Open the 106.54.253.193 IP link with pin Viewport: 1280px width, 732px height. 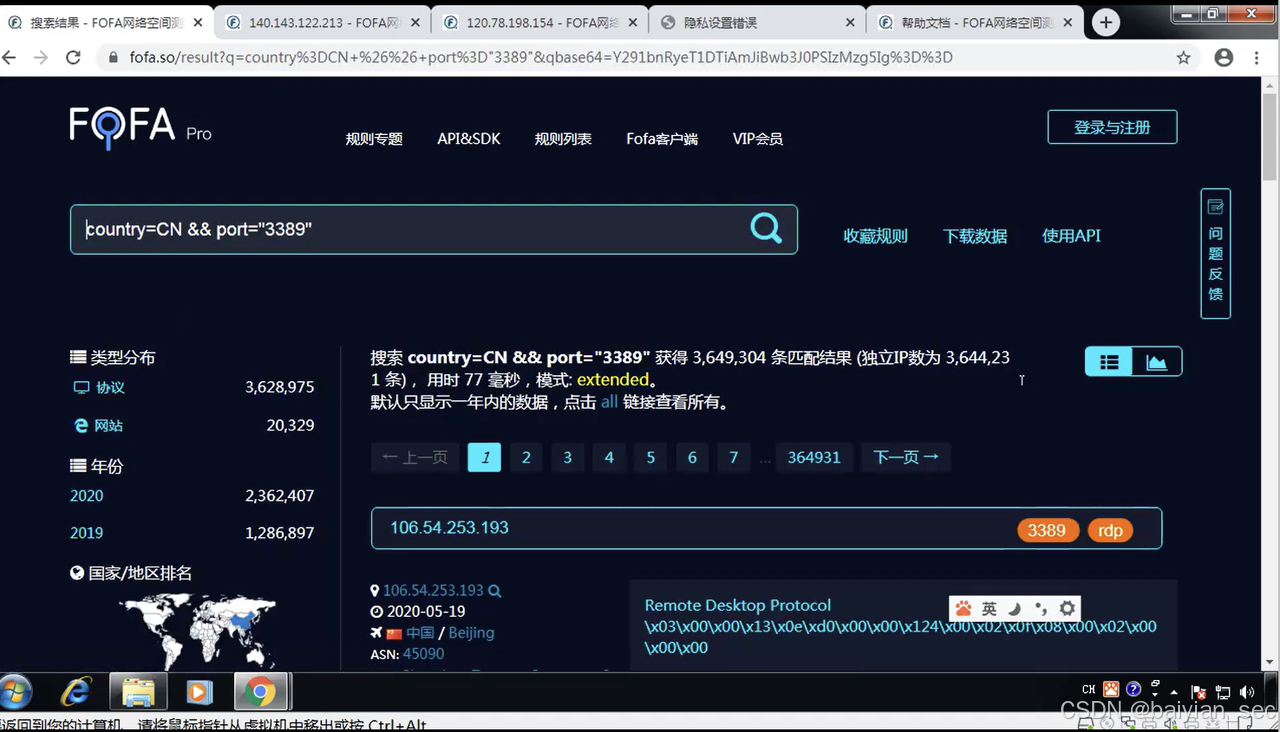(x=433, y=591)
